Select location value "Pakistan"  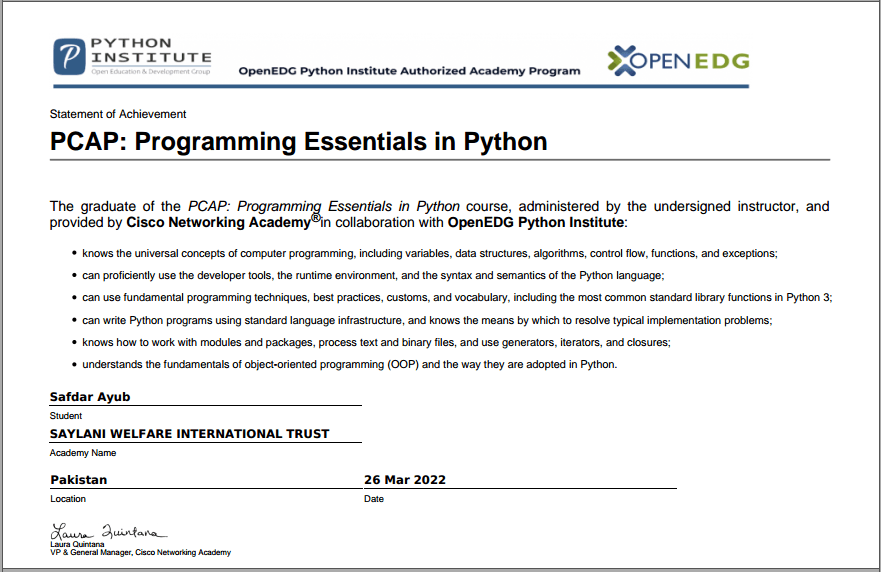[x=79, y=480]
